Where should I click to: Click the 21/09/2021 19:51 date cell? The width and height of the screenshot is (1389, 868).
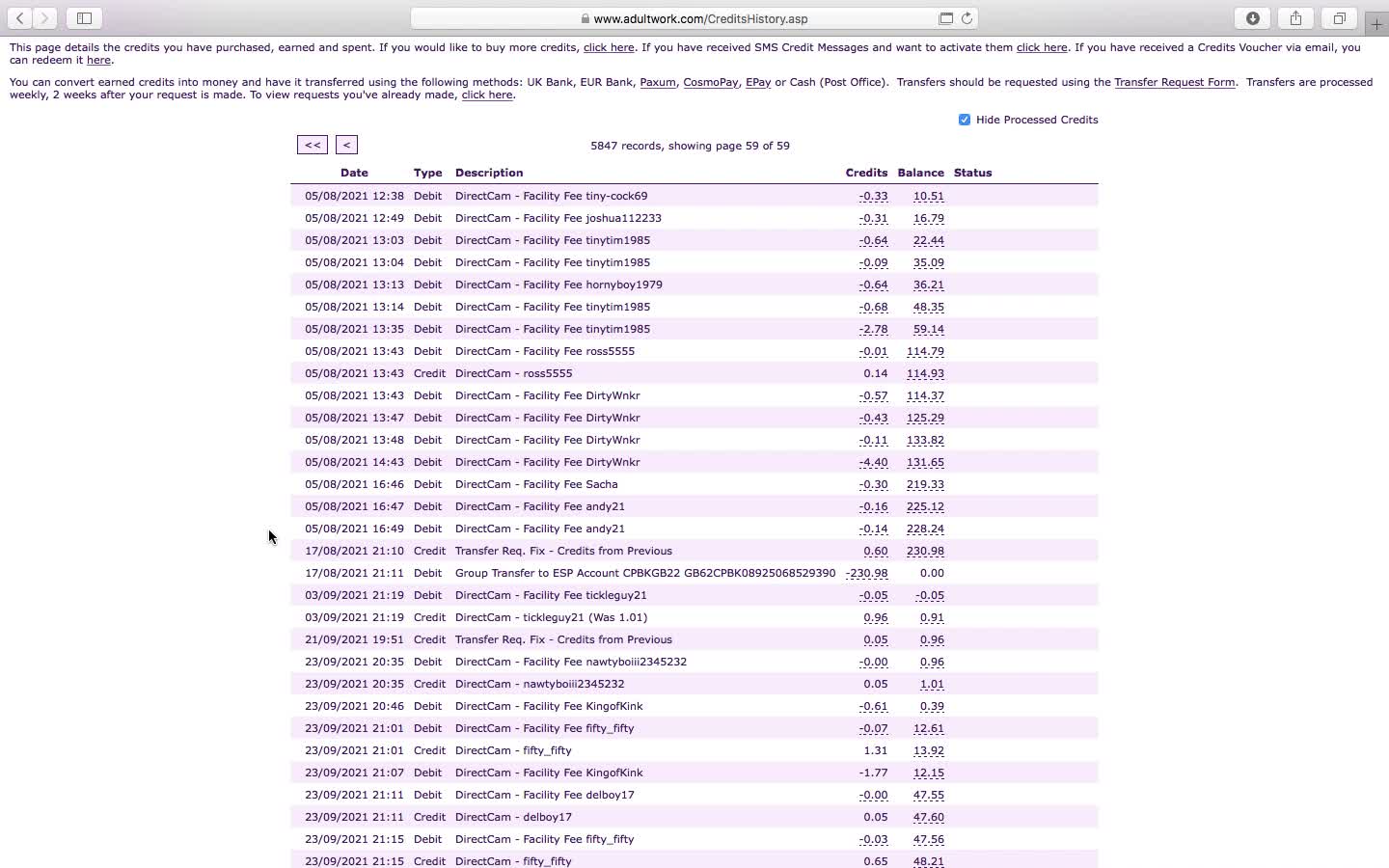354,639
